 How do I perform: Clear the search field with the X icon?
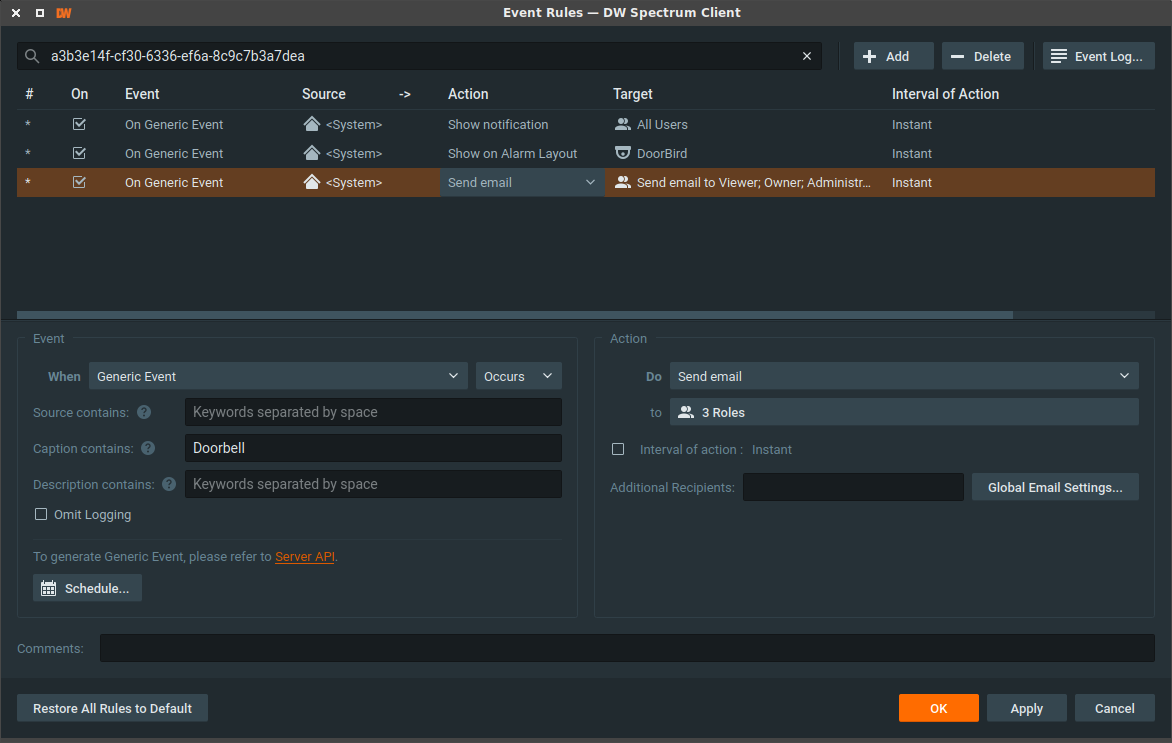pyautogui.click(x=806, y=56)
